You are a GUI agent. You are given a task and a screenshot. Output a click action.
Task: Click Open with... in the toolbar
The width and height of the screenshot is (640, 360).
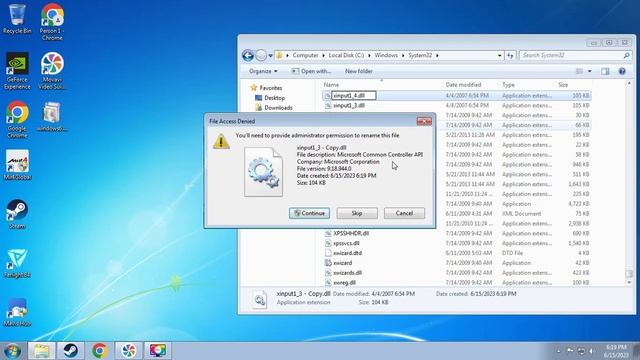click(x=311, y=71)
